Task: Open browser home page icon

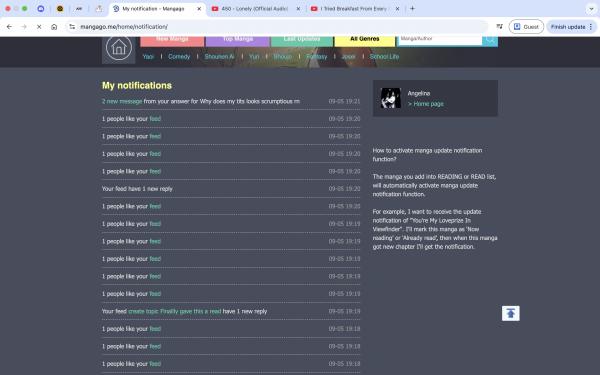Action: tap(54, 27)
